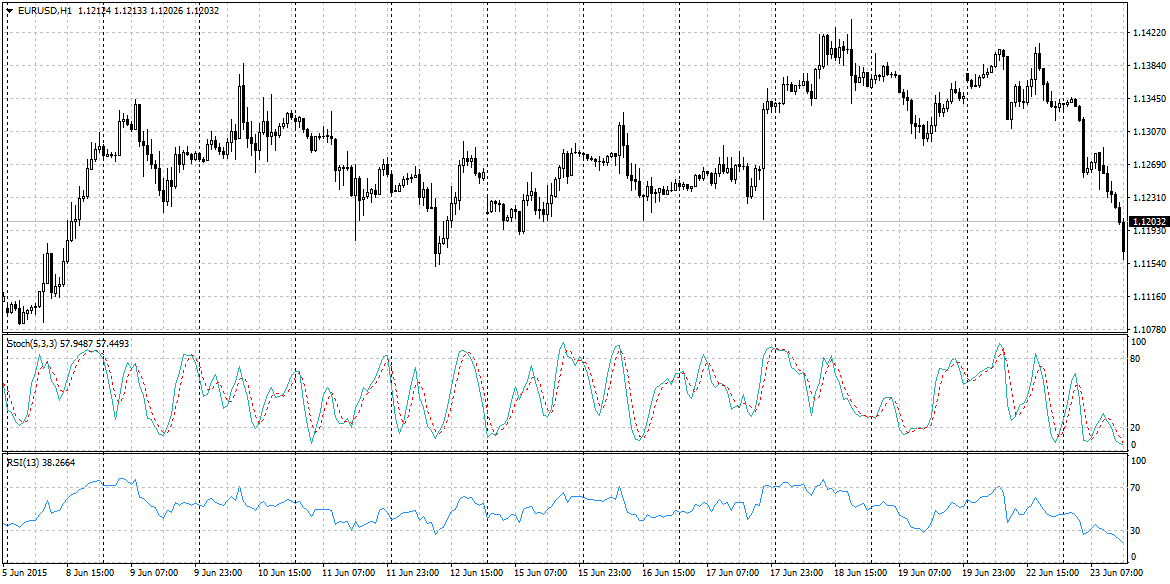The width and height of the screenshot is (1170, 584).
Task: Select the current price tag 1.12032
Action: tap(1148, 221)
